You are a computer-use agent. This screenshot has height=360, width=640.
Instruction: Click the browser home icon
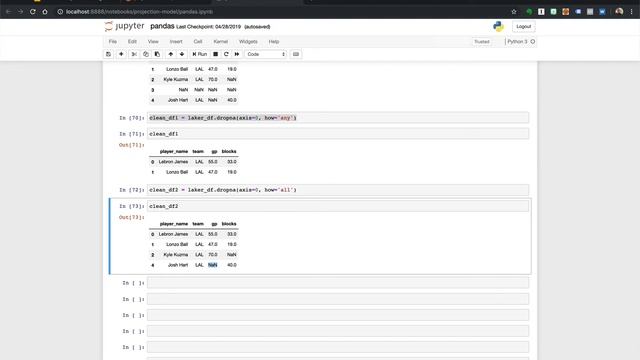45,12
